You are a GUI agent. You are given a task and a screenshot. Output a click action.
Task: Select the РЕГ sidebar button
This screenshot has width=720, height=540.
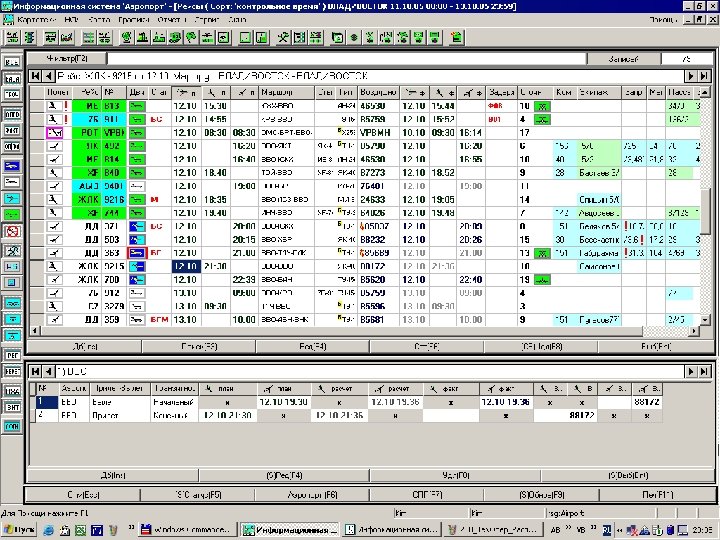tap(12, 354)
